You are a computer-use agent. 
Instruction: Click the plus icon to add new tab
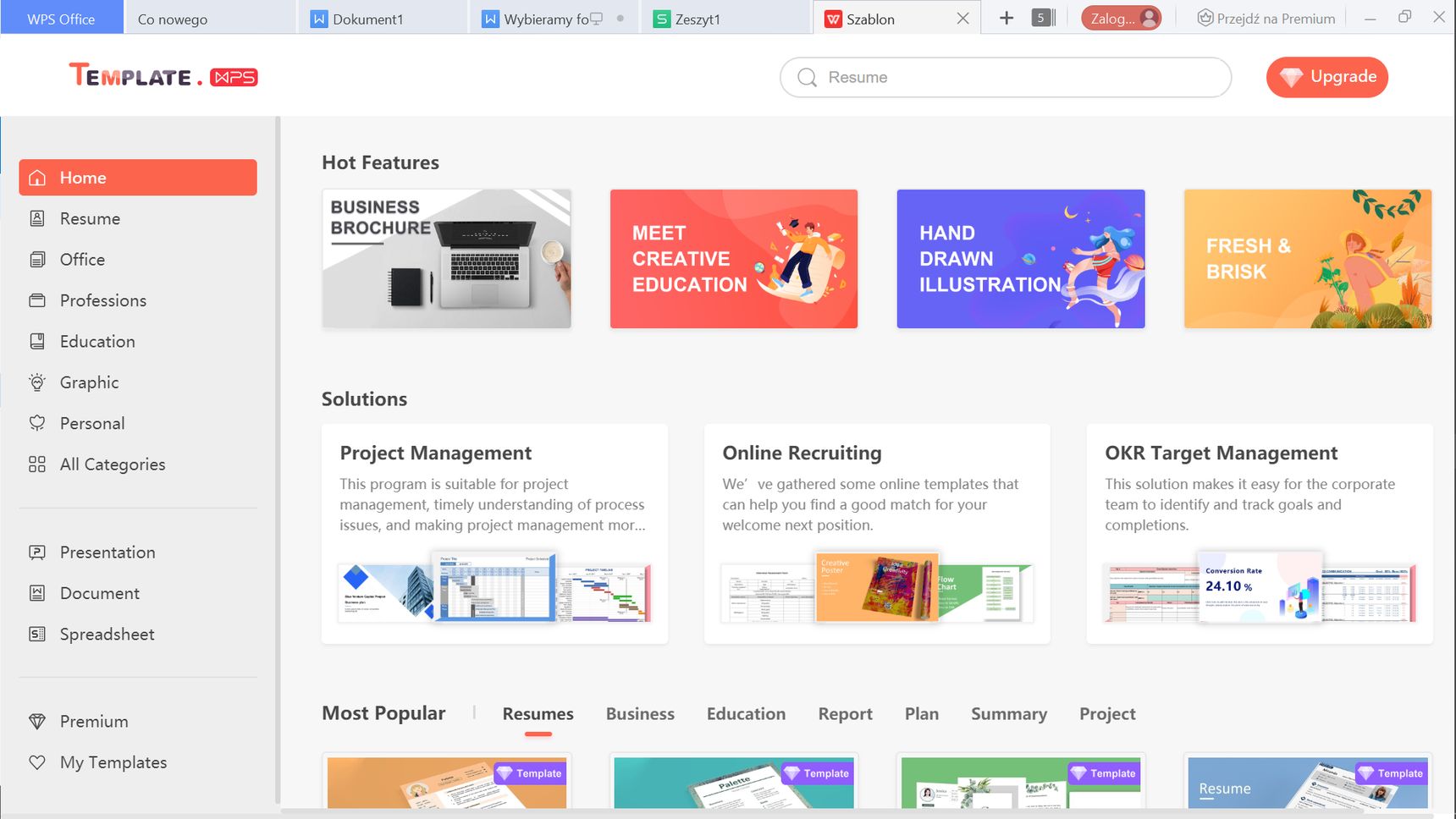pos(1007,18)
